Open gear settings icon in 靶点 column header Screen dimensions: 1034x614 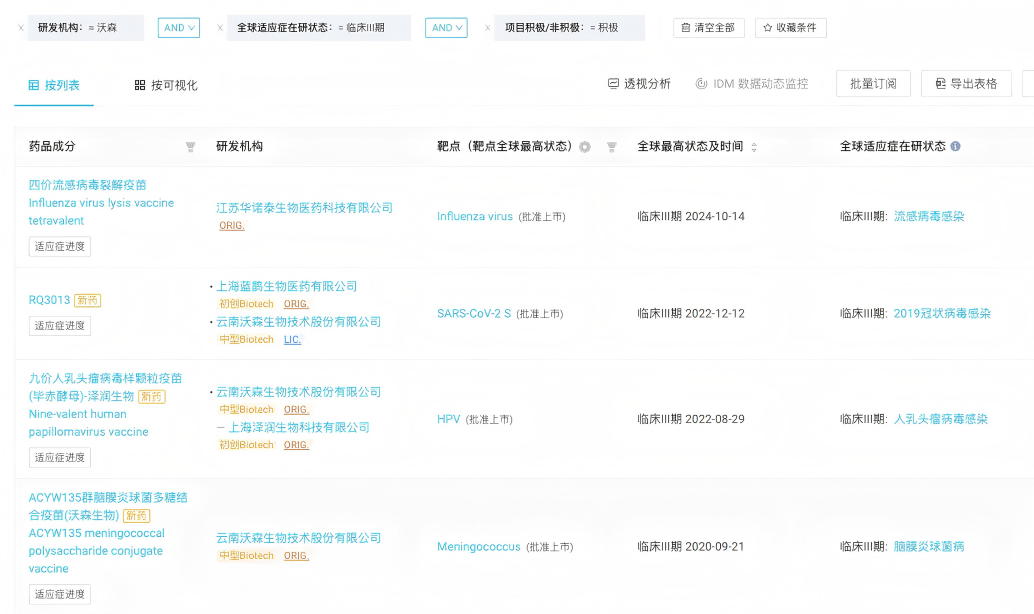[x=585, y=147]
